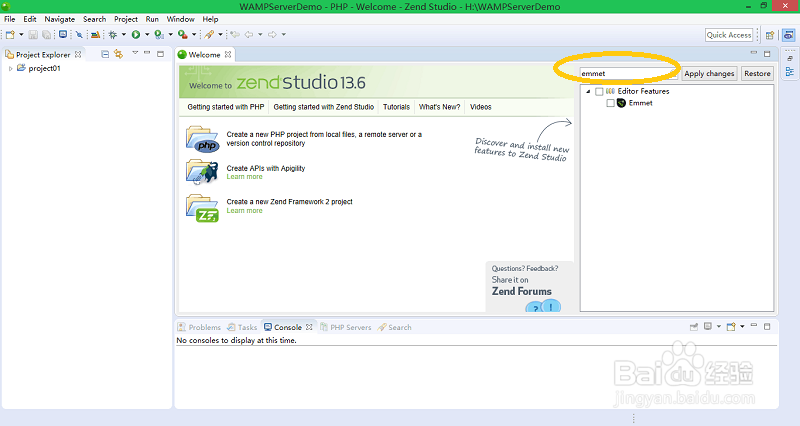Click the Restore button
This screenshot has width=800, height=426.
pos(757,73)
